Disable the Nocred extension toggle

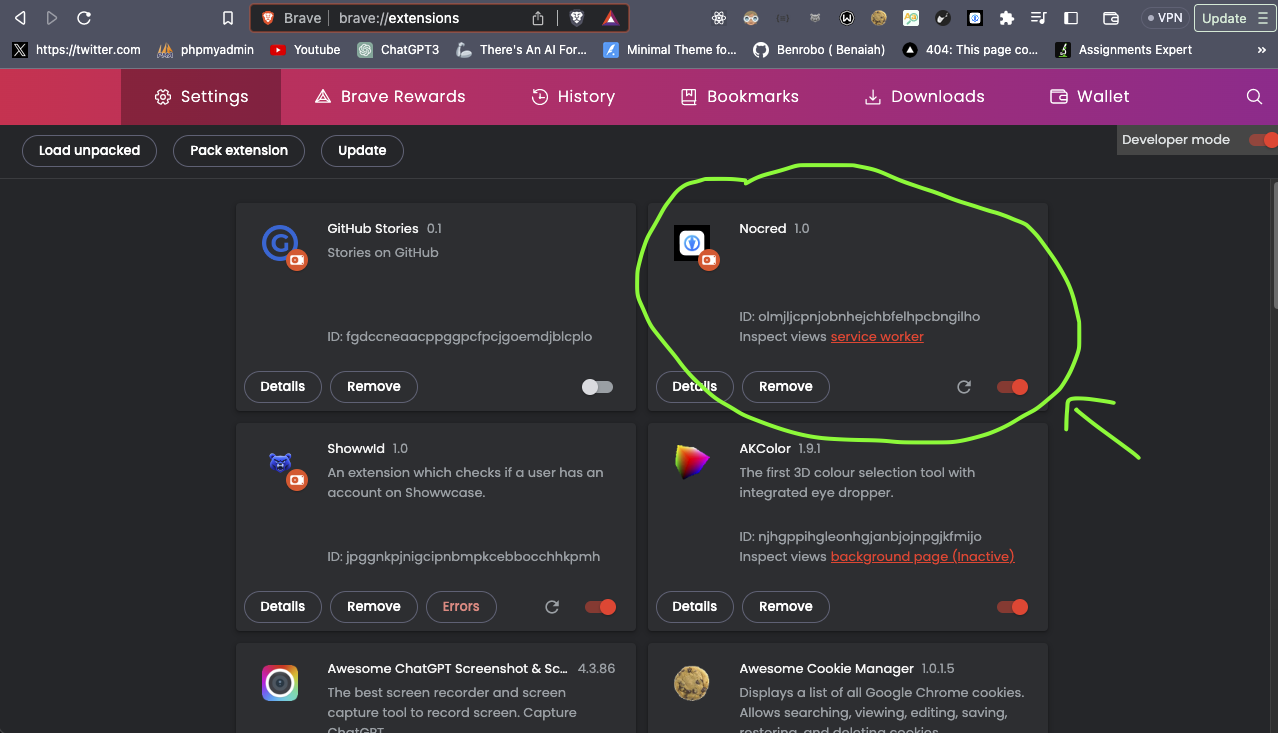pos(1012,387)
